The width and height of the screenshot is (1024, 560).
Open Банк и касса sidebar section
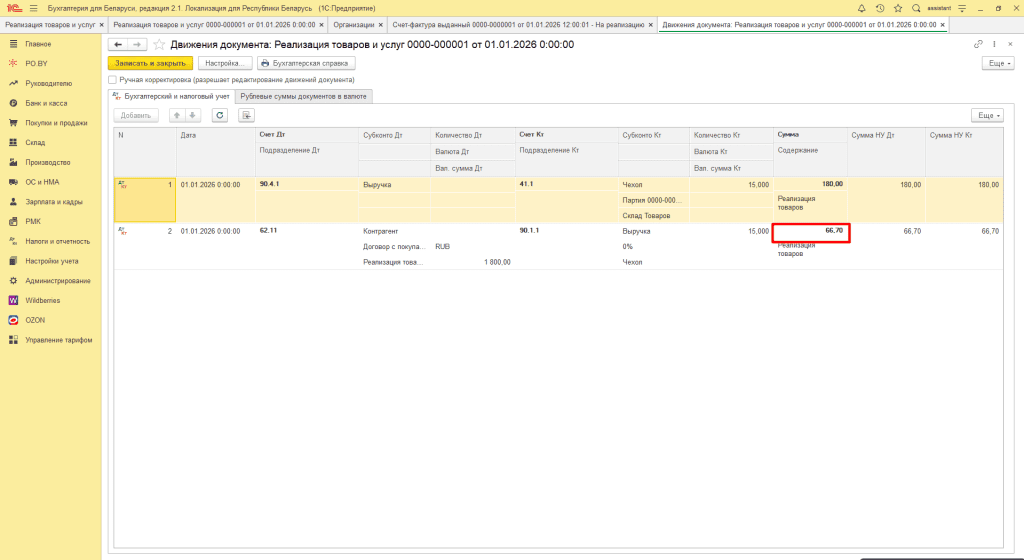(46, 103)
